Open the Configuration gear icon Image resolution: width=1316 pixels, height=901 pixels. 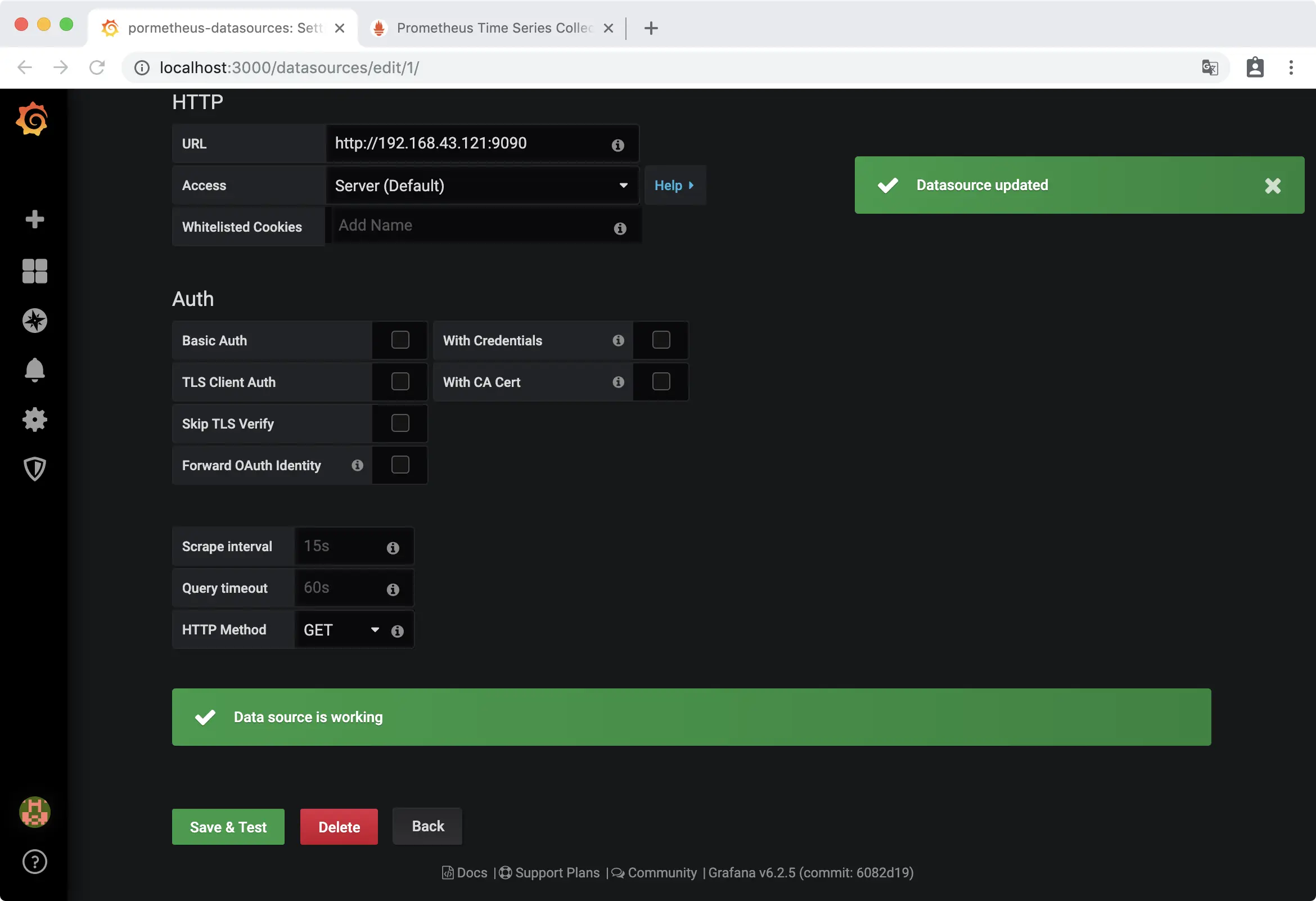(34, 420)
